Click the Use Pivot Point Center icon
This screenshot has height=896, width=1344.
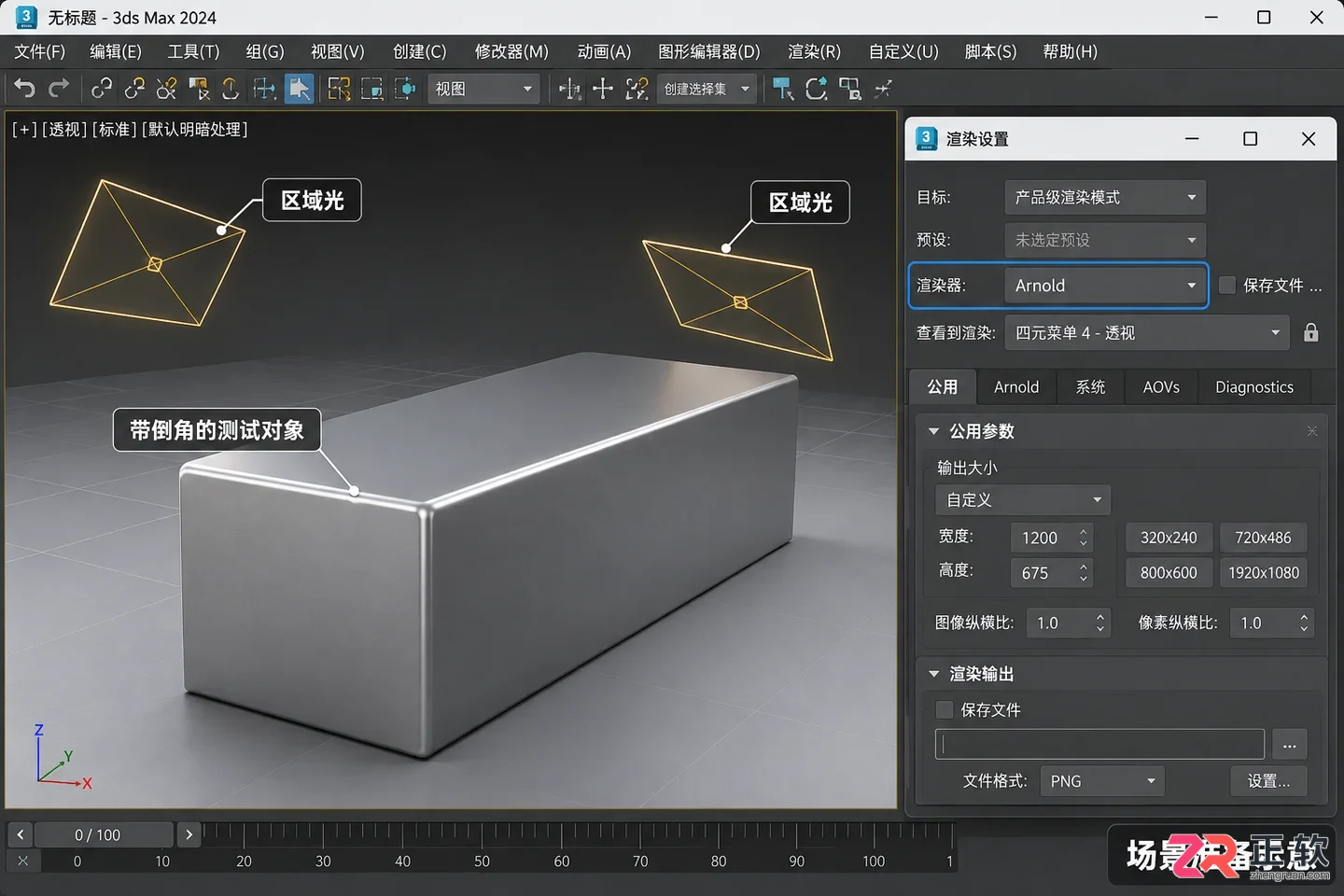pyautogui.click(x=569, y=89)
